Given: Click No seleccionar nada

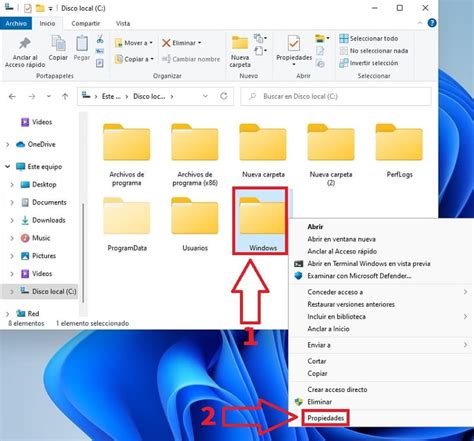Looking at the screenshot, I should point(374,51).
